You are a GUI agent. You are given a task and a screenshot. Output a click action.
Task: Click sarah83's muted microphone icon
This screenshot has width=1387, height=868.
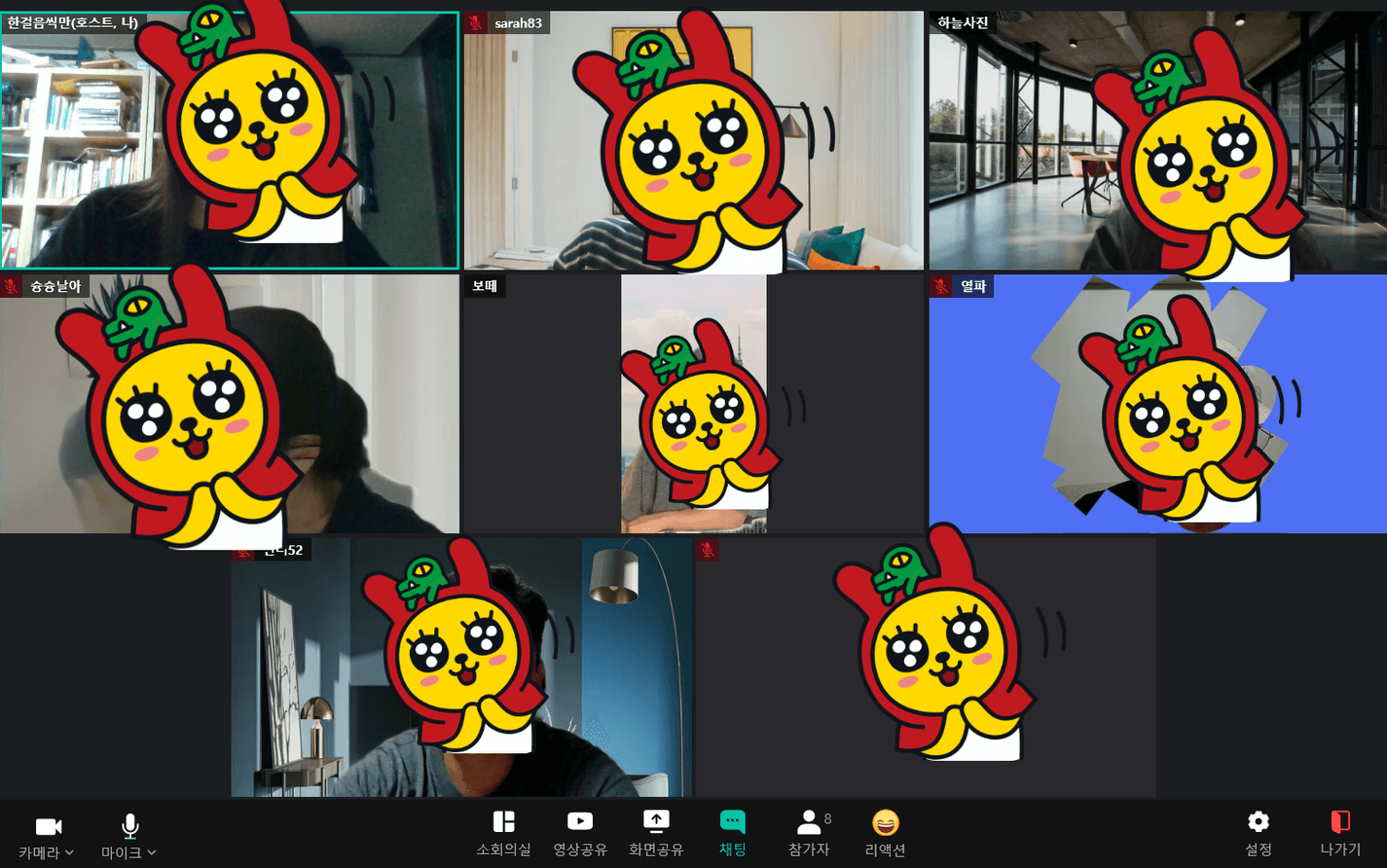point(476,22)
